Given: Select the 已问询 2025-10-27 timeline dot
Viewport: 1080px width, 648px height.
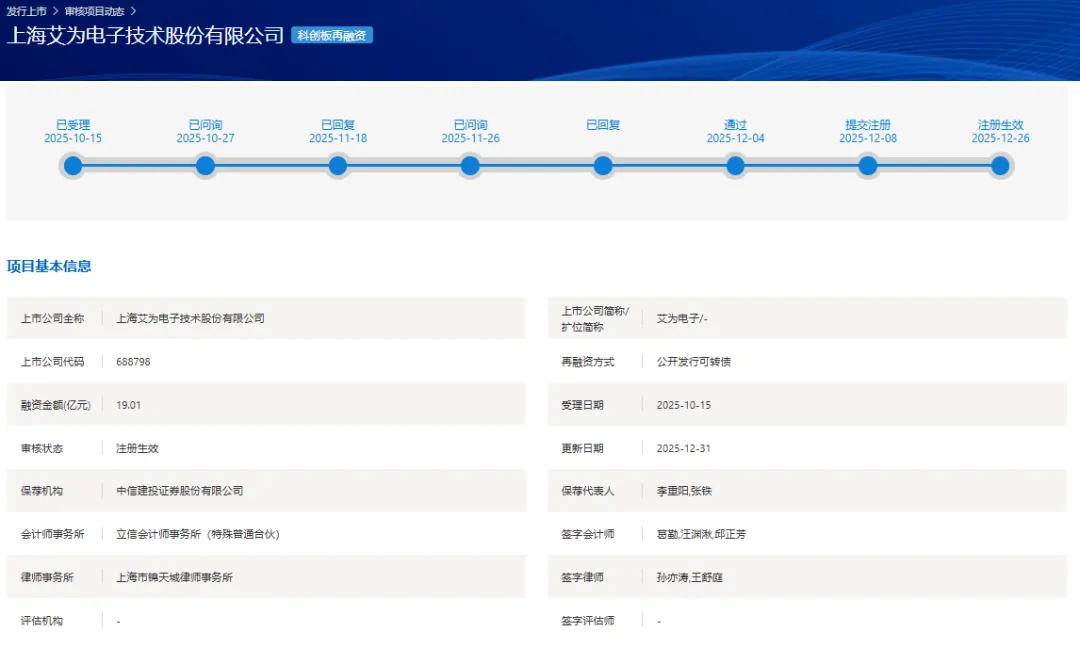Looking at the screenshot, I should 205,166.
